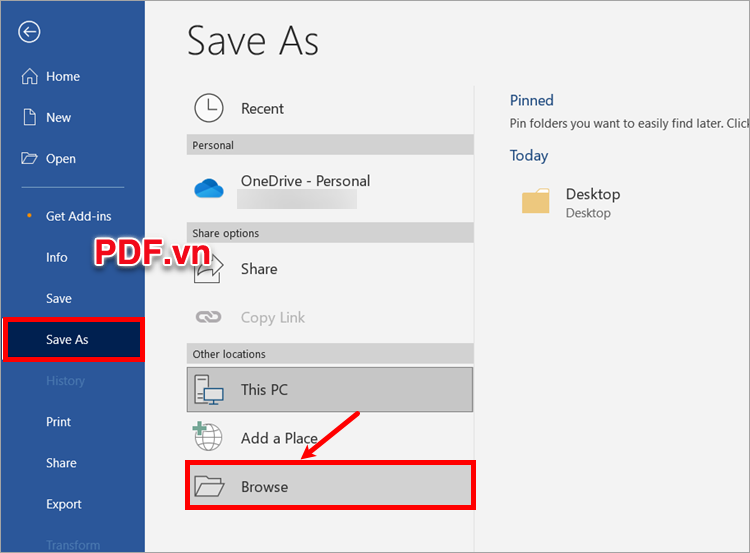This screenshot has height=553, width=750.
Task: Click the Desktop folder icon under Today
Action: [536, 200]
